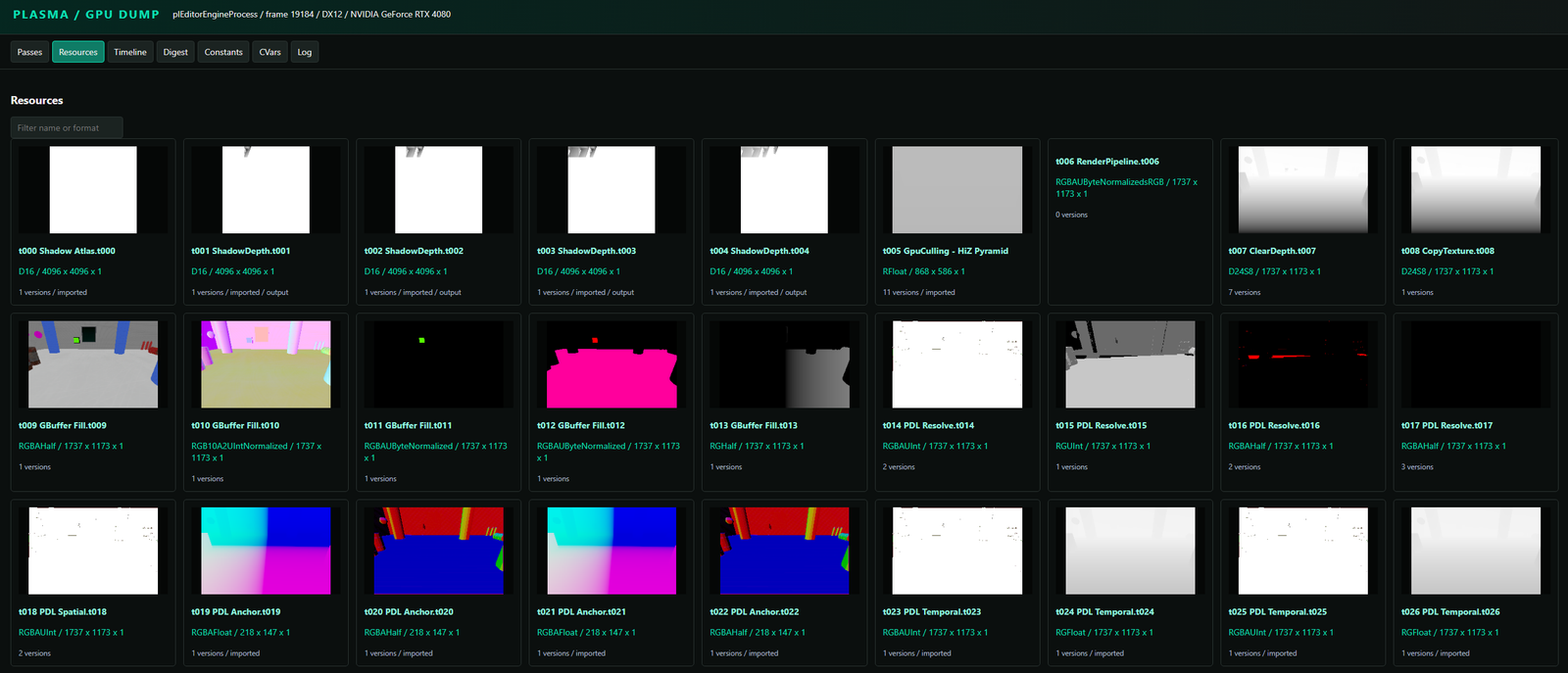Select RGBAFloat format text under t019

click(241, 632)
